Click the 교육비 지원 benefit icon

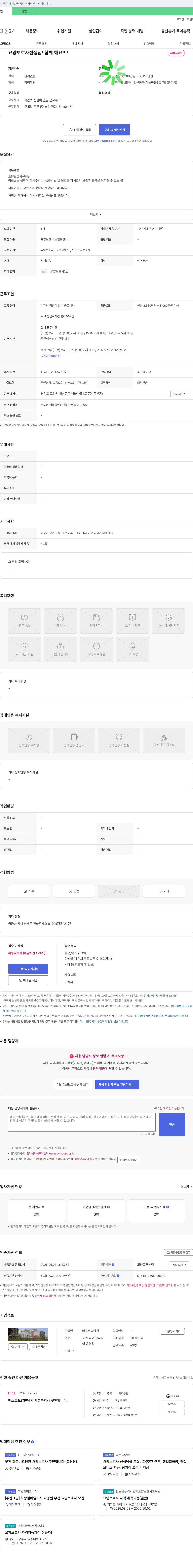(x=132, y=621)
